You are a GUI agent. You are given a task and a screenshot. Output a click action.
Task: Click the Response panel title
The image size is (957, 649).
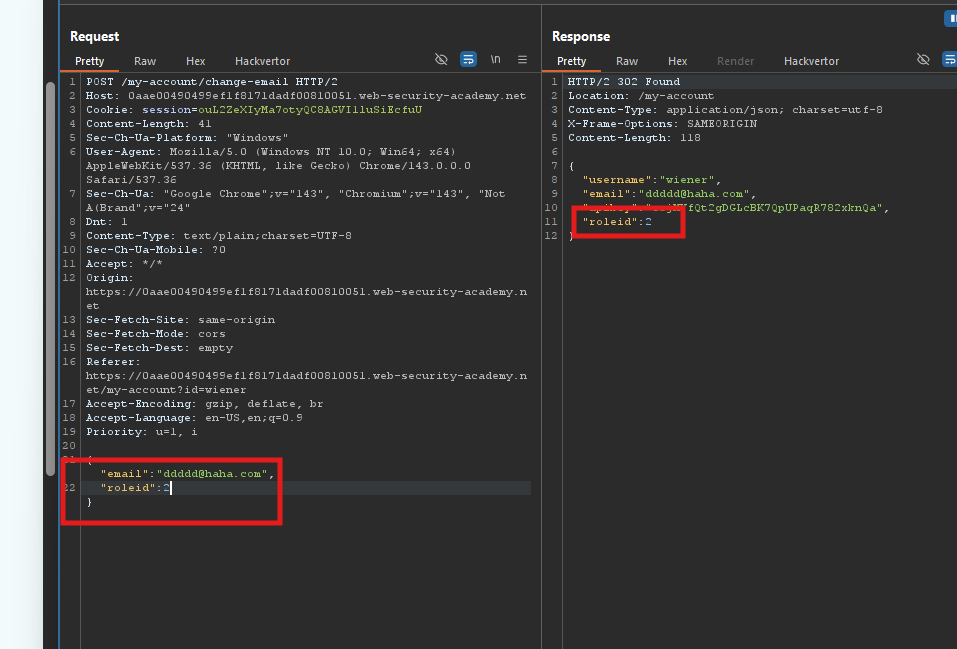tap(581, 36)
